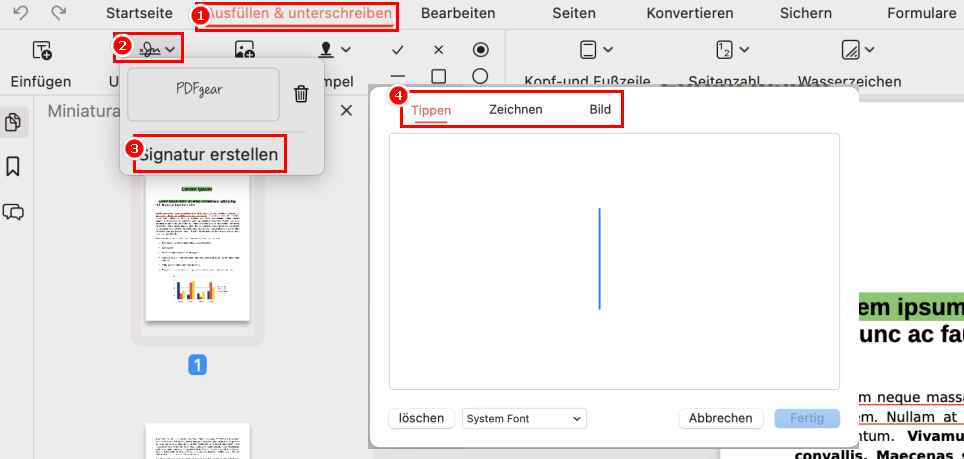Open the Wasserzeichen watermark tool
Viewport: 964px width, 459px height.
(858, 50)
